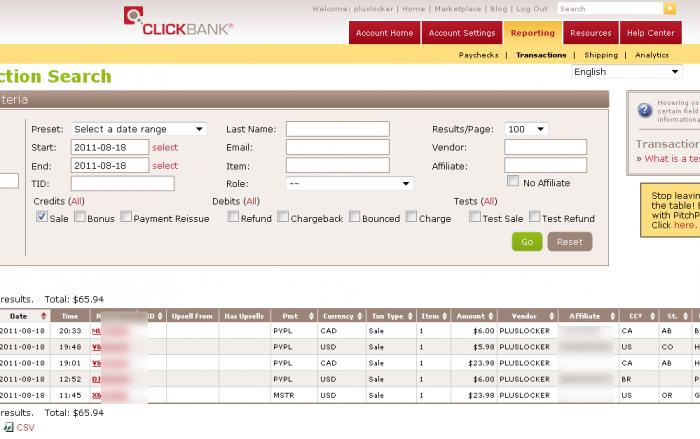The width and height of the screenshot is (700, 439).
Task: Click the CSV export spreadsheet icon
Action: tap(8, 427)
